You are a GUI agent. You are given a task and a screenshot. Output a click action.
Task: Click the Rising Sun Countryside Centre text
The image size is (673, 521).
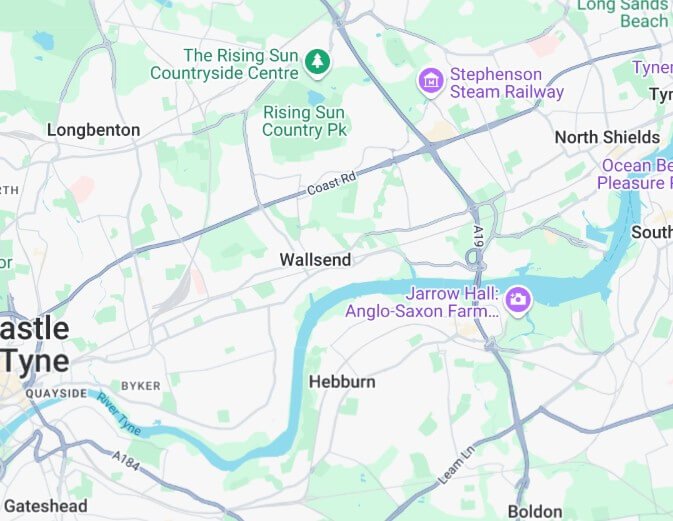point(224,64)
